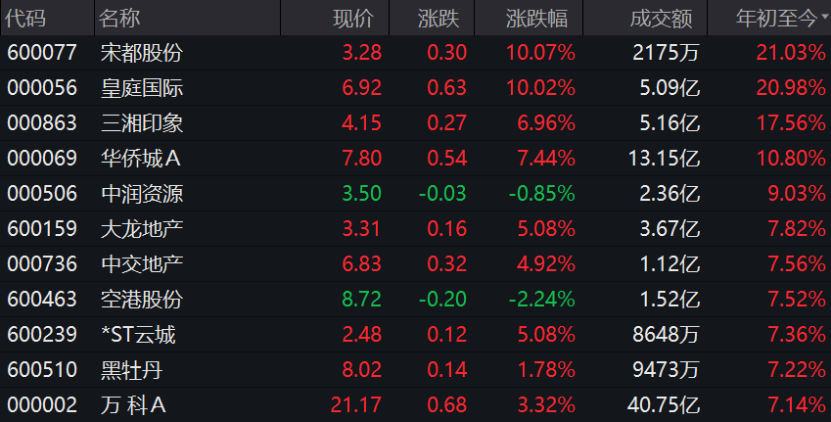Click stock code 600077
Image resolution: width=831 pixels, height=422 pixels.
pos(42,53)
